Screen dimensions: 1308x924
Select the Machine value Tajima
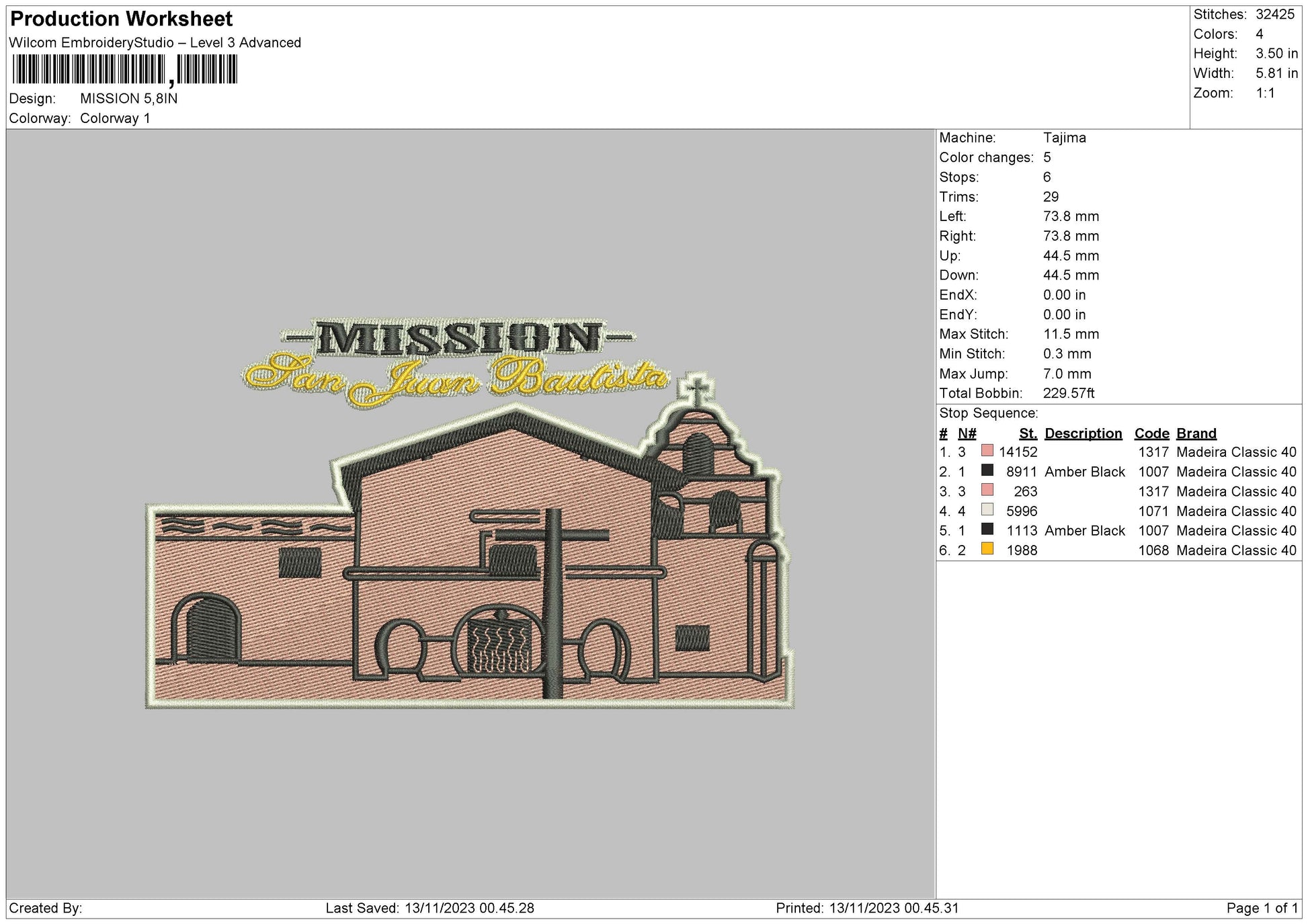(1064, 138)
